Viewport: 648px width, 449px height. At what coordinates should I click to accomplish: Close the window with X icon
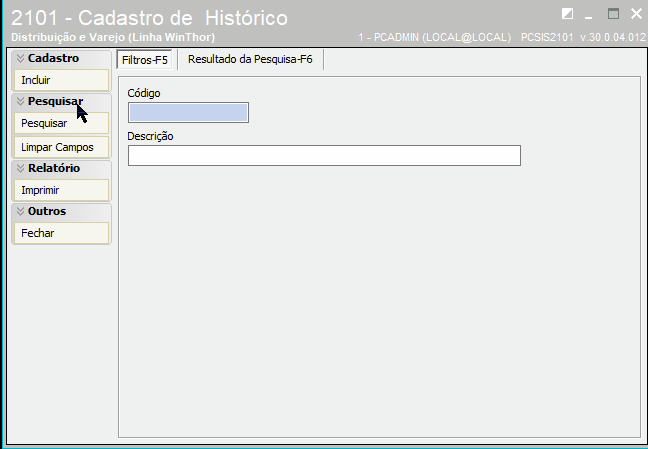pyautogui.click(x=636, y=14)
